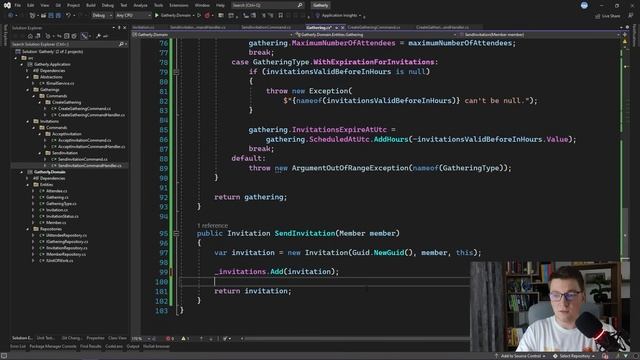Navigate to previous issue up arrow
This screenshot has height=360, width=640.
coord(201,338)
